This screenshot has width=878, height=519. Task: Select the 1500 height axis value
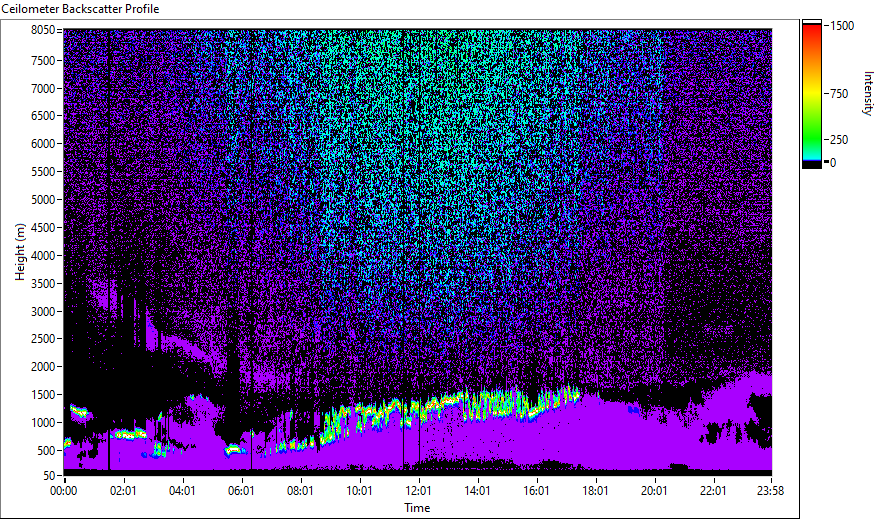tap(43, 395)
